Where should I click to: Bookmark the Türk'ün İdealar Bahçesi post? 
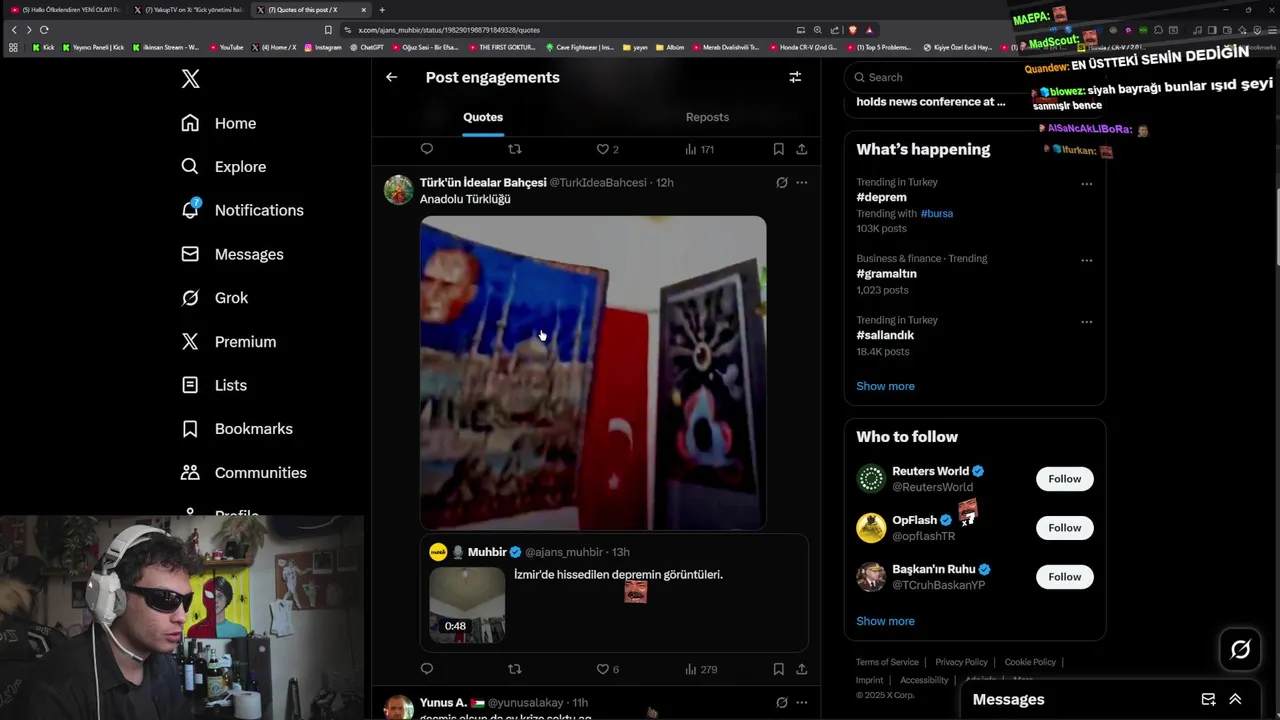[778, 669]
